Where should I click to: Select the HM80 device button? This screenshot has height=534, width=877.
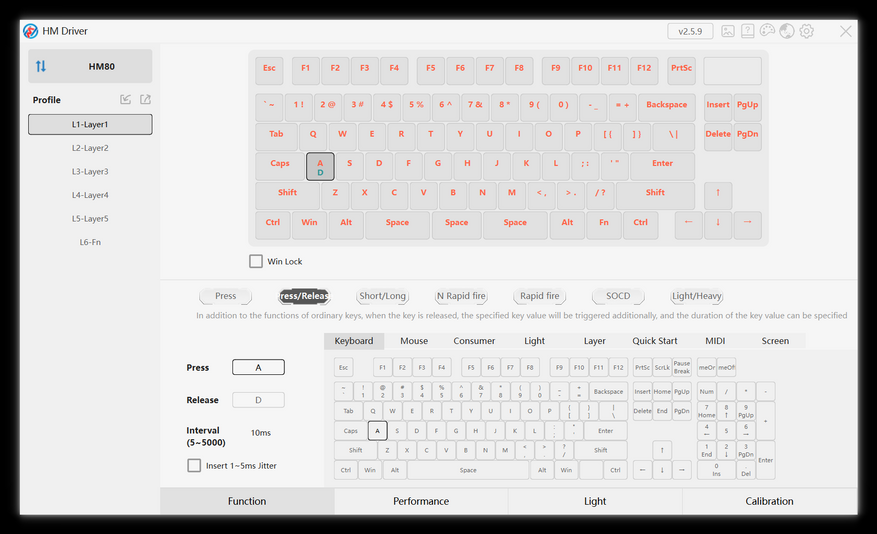[x=90, y=67]
